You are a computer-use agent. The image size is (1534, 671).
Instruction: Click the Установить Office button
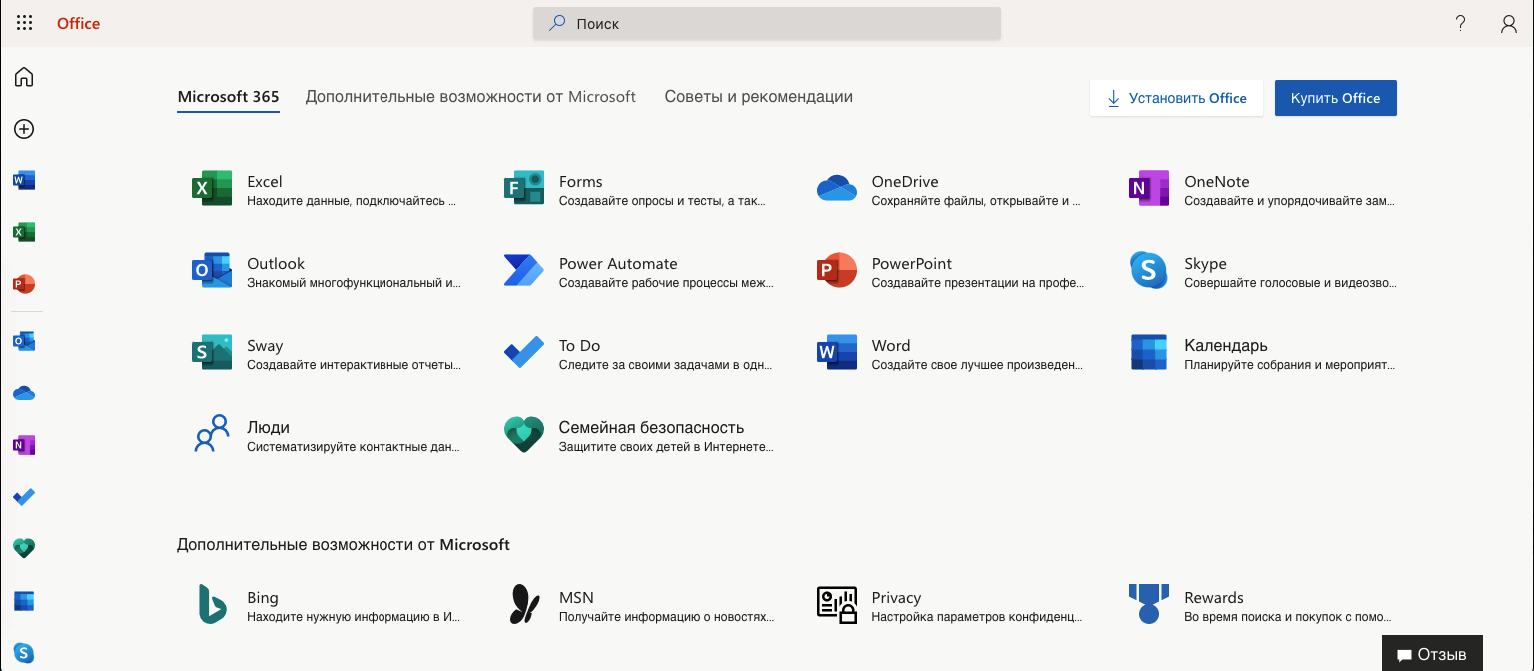point(1176,98)
